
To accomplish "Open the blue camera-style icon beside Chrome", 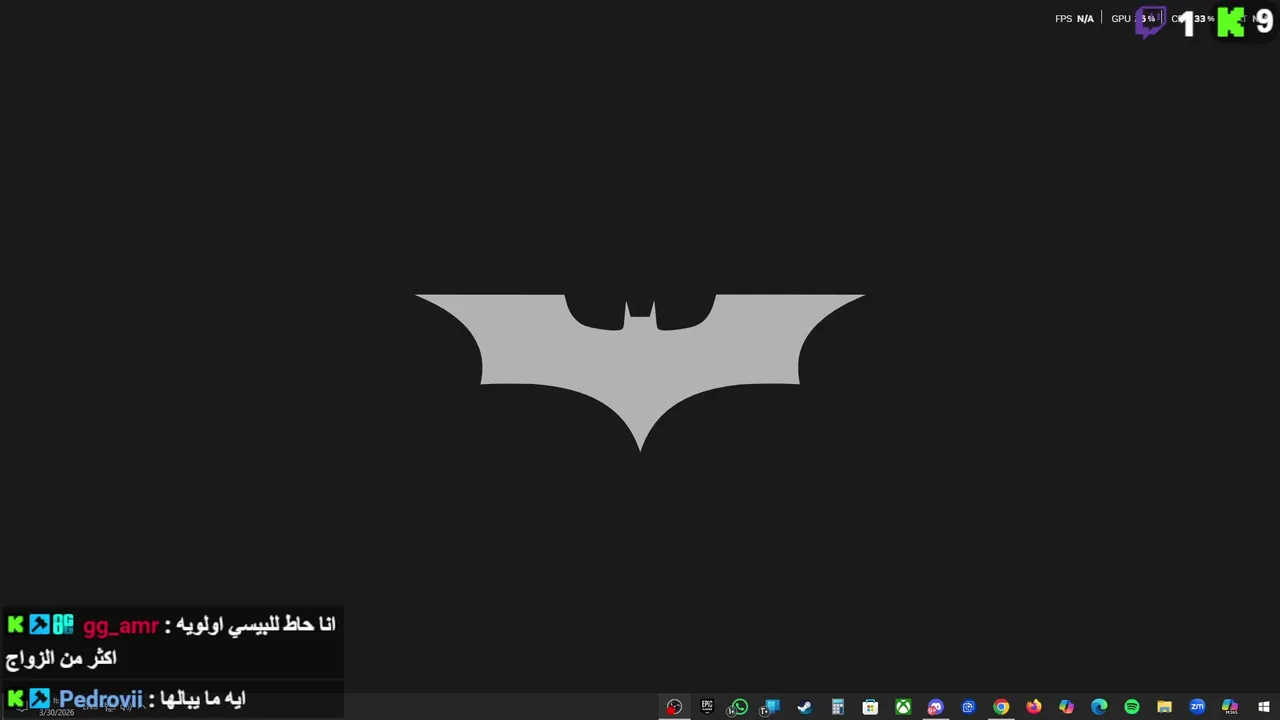I will pos(968,707).
